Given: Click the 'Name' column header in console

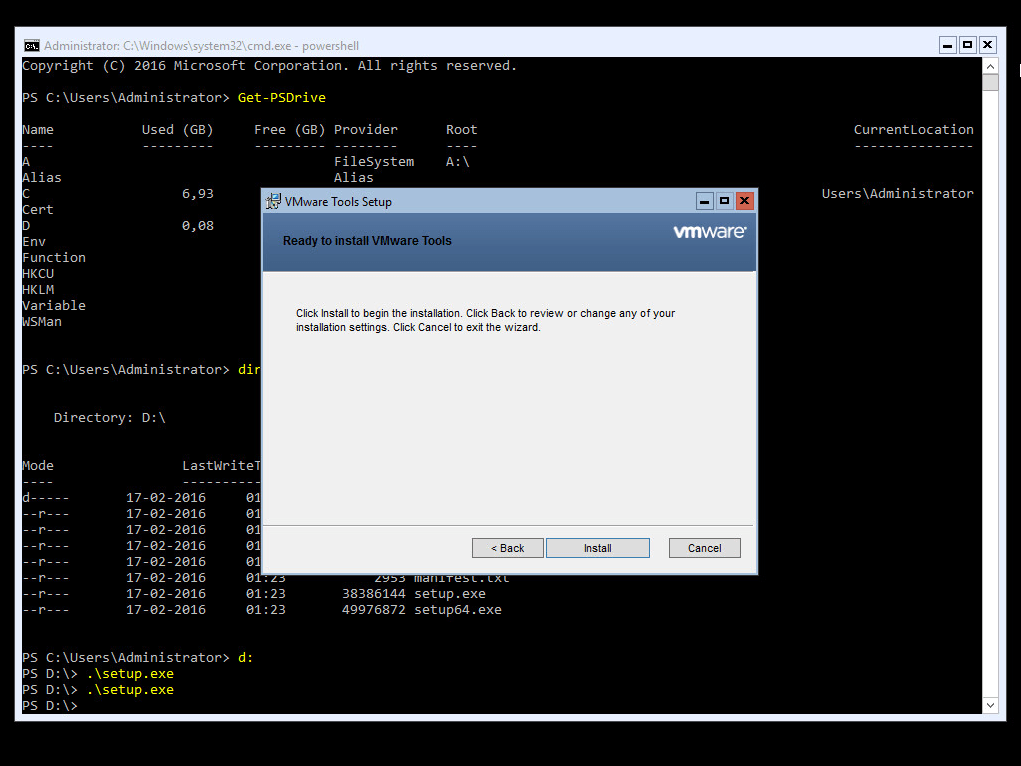Looking at the screenshot, I should click(x=38, y=130).
